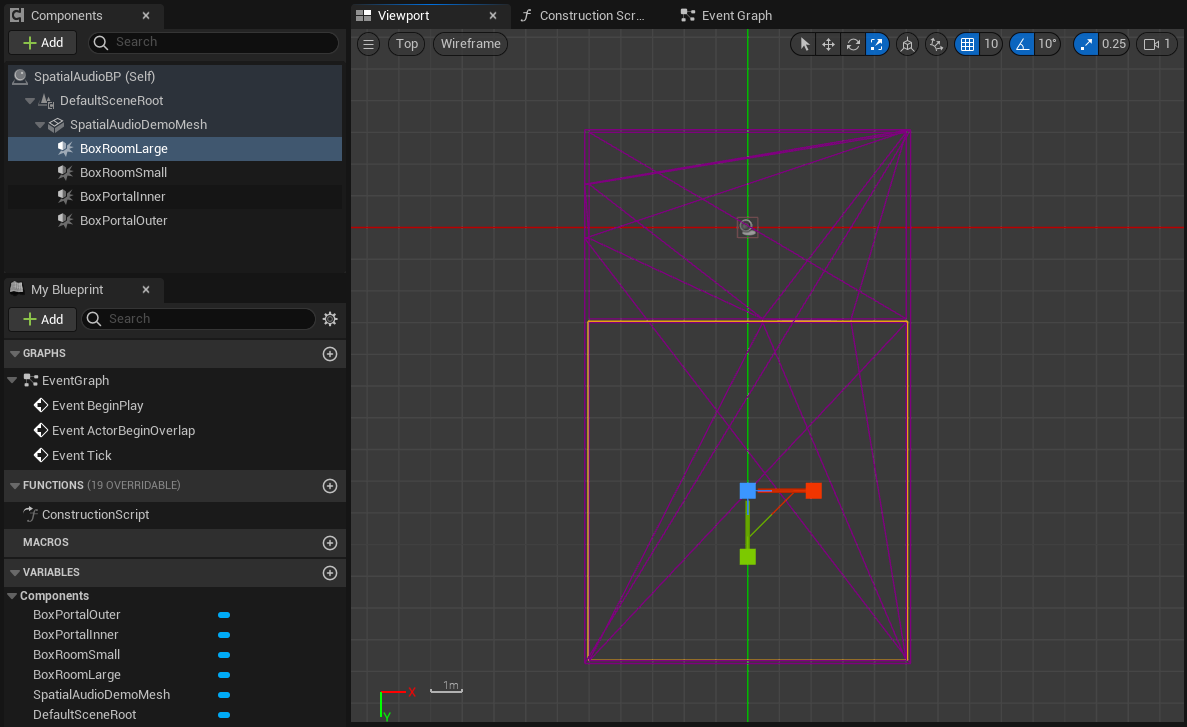
Task: Toggle scale snapping
Action: click(x=1086, y=44)
